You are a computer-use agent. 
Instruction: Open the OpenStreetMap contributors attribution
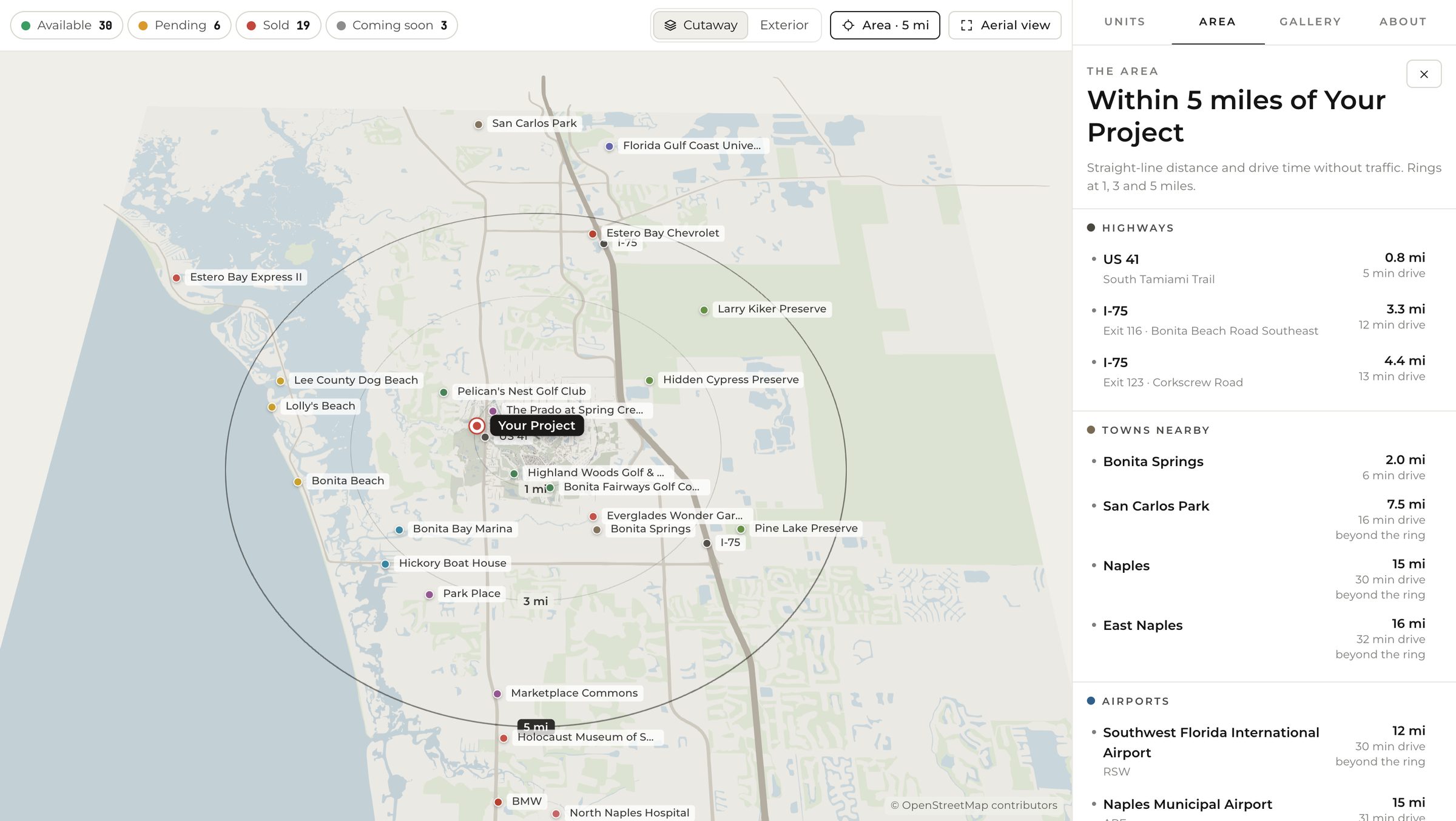tap(974, 805)
